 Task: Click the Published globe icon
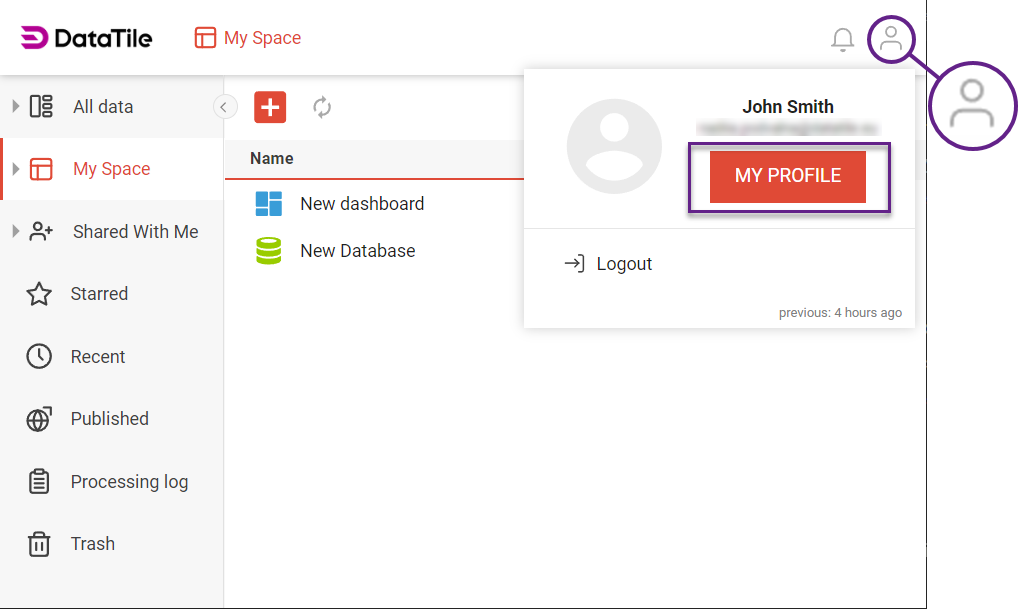(x=40, y=418)
